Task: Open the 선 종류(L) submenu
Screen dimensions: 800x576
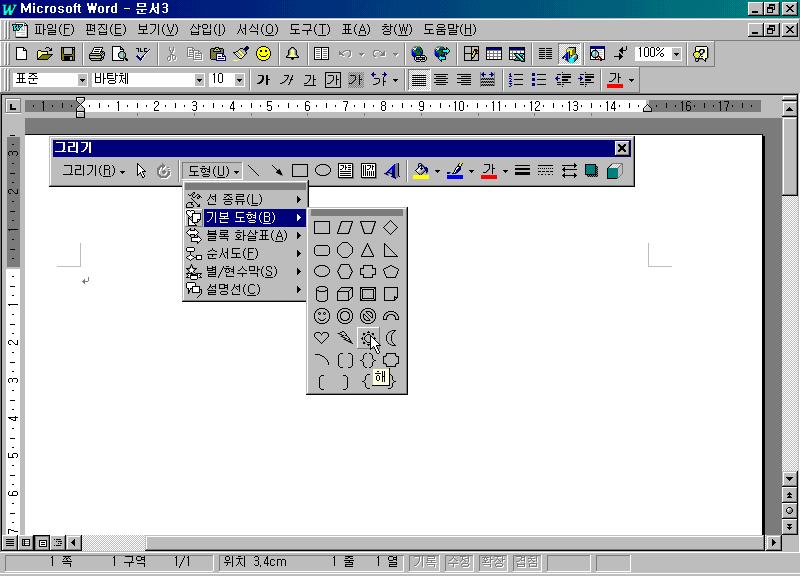Action: pos(245,199)
